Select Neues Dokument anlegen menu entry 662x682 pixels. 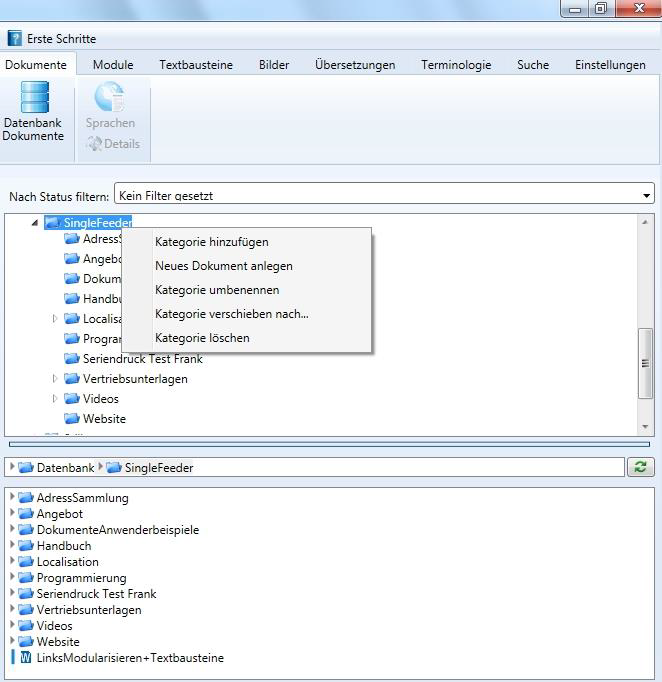pos(223,266)
